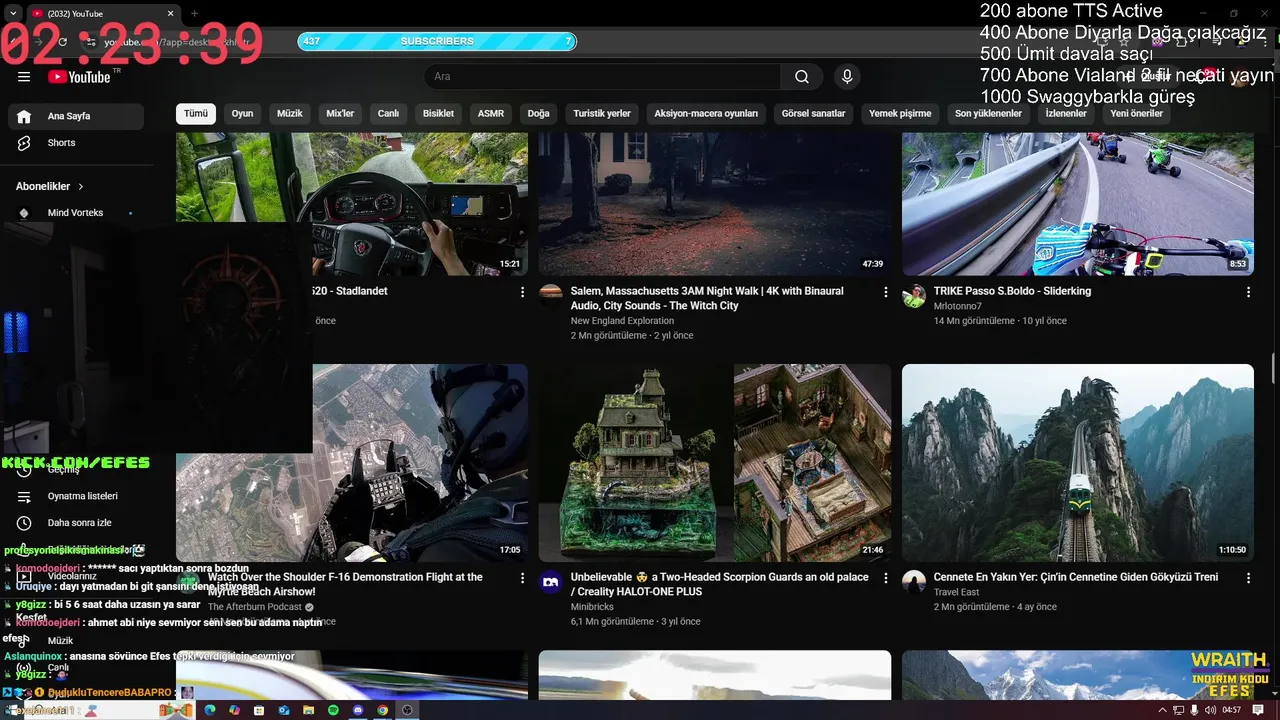1280x720 pixels.
Task: Open Travel East channel link
Action: 956,592
